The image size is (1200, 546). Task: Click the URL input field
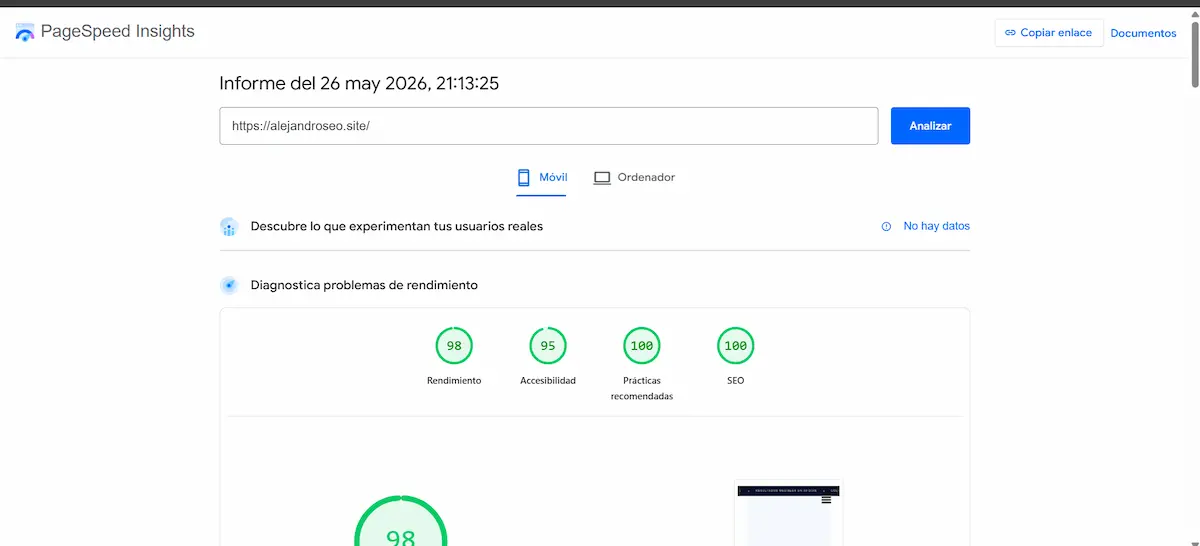pos(549,126)
